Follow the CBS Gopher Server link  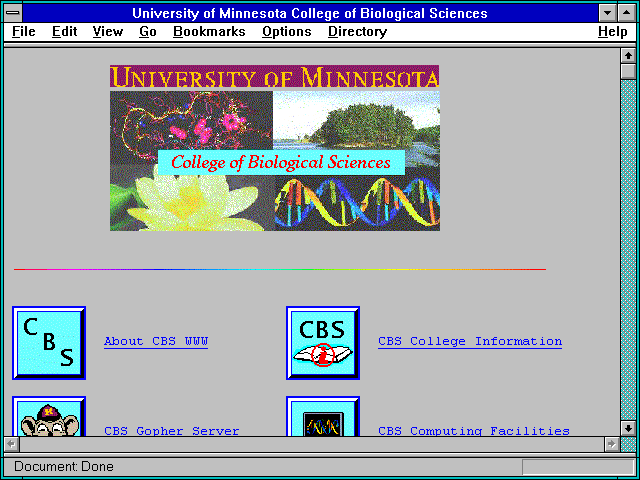click(x=171, y=431)
